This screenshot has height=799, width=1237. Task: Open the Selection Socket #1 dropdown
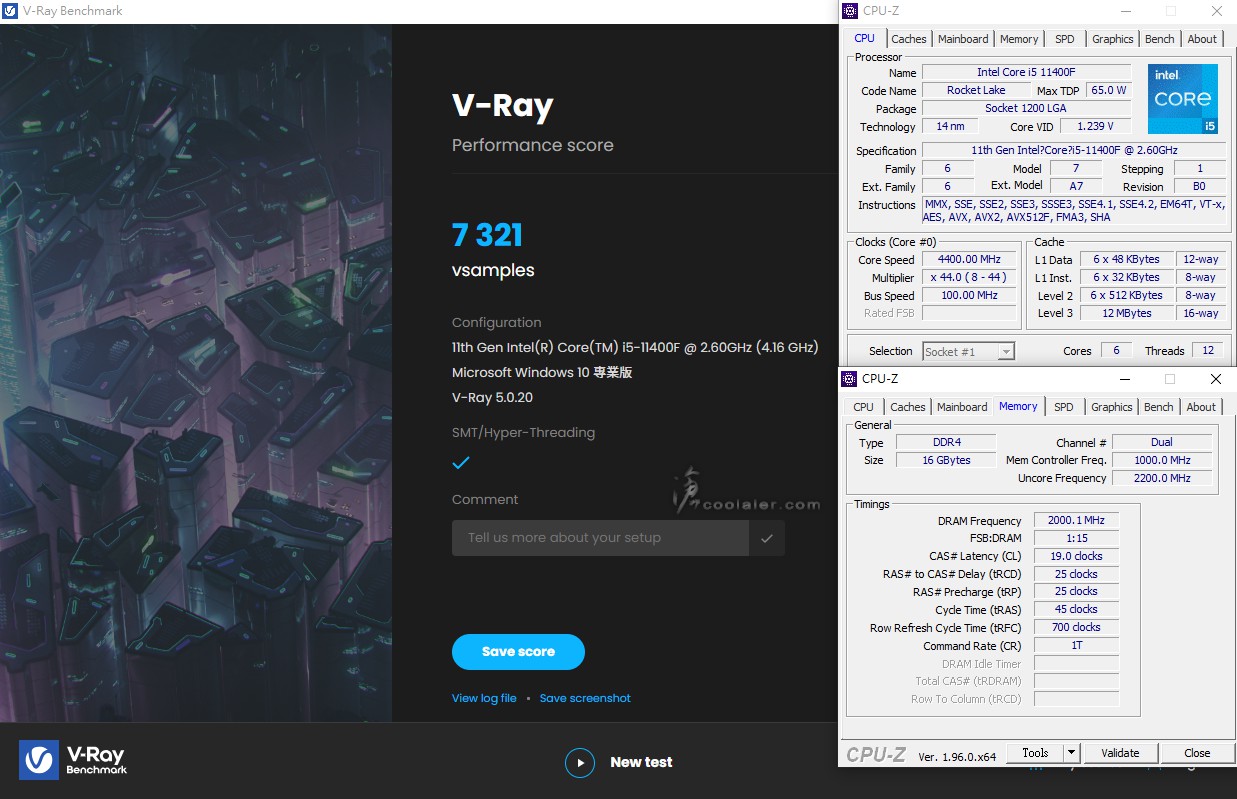[x=968, y=351]
